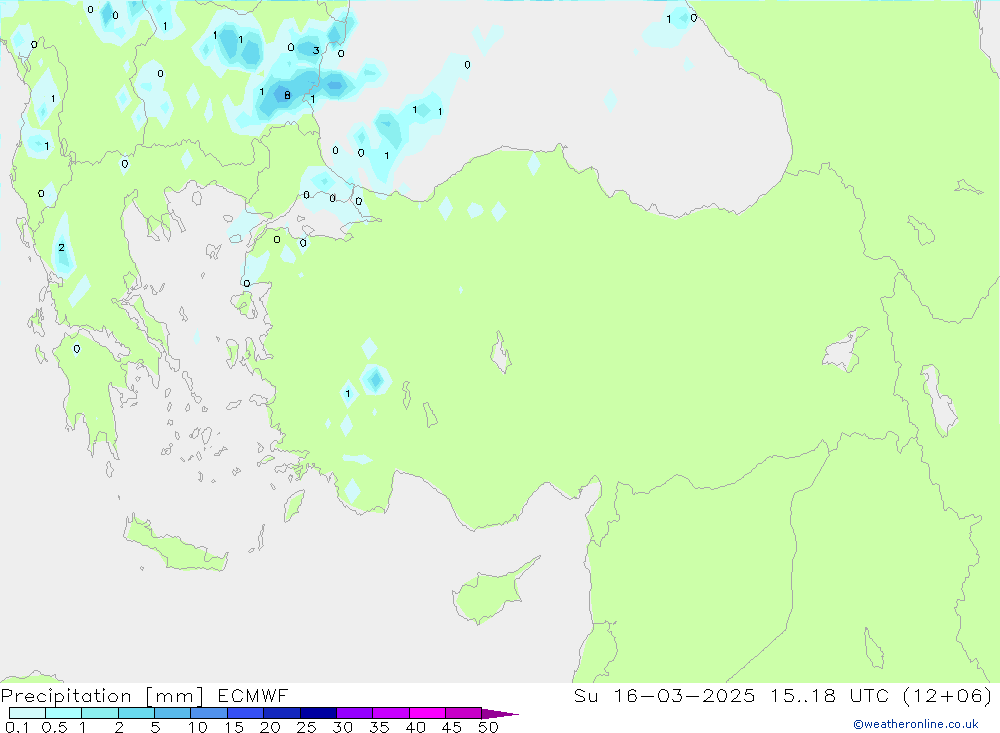Click the legend scale label "45"
Image resolution: width=1000 pixels, height=733 pixels.
[452, 727]
